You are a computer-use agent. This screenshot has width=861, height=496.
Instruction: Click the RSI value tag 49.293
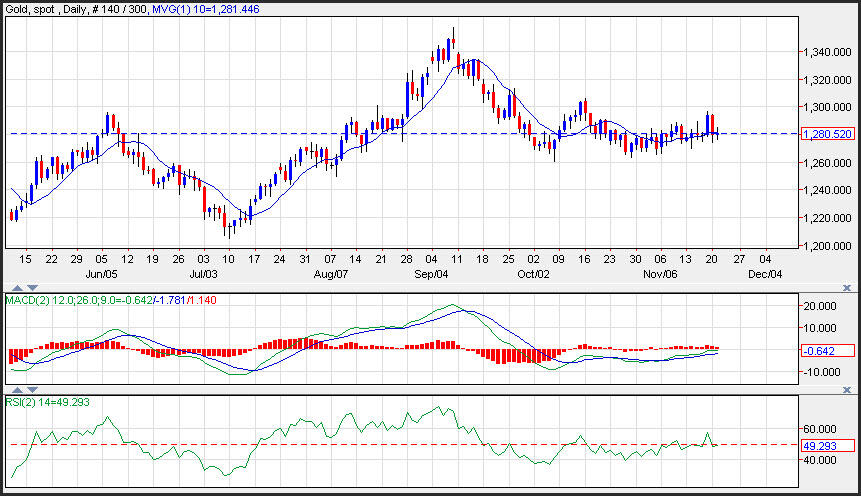(826, 445)
